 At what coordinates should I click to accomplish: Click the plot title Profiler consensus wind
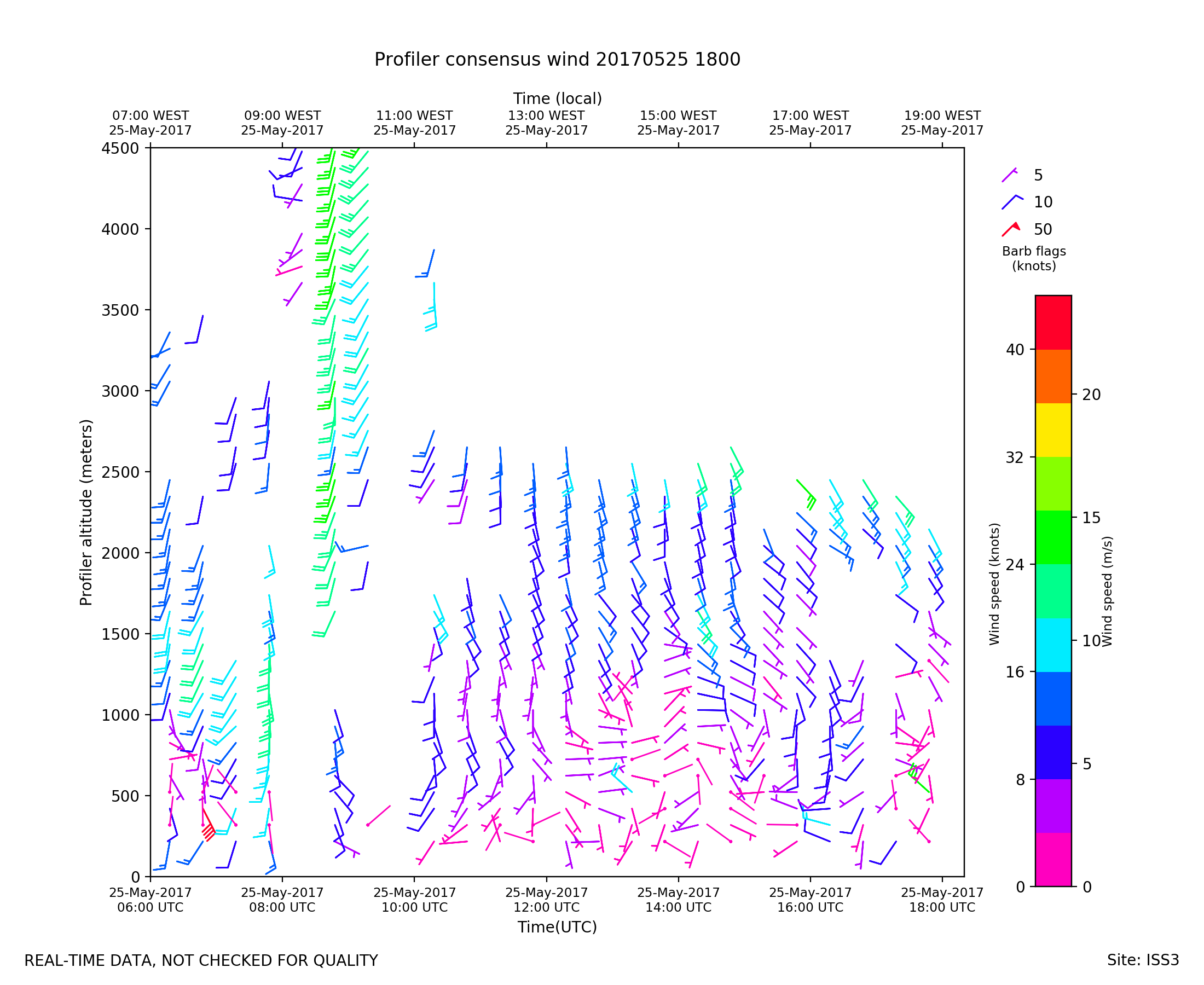pos(557,60)
